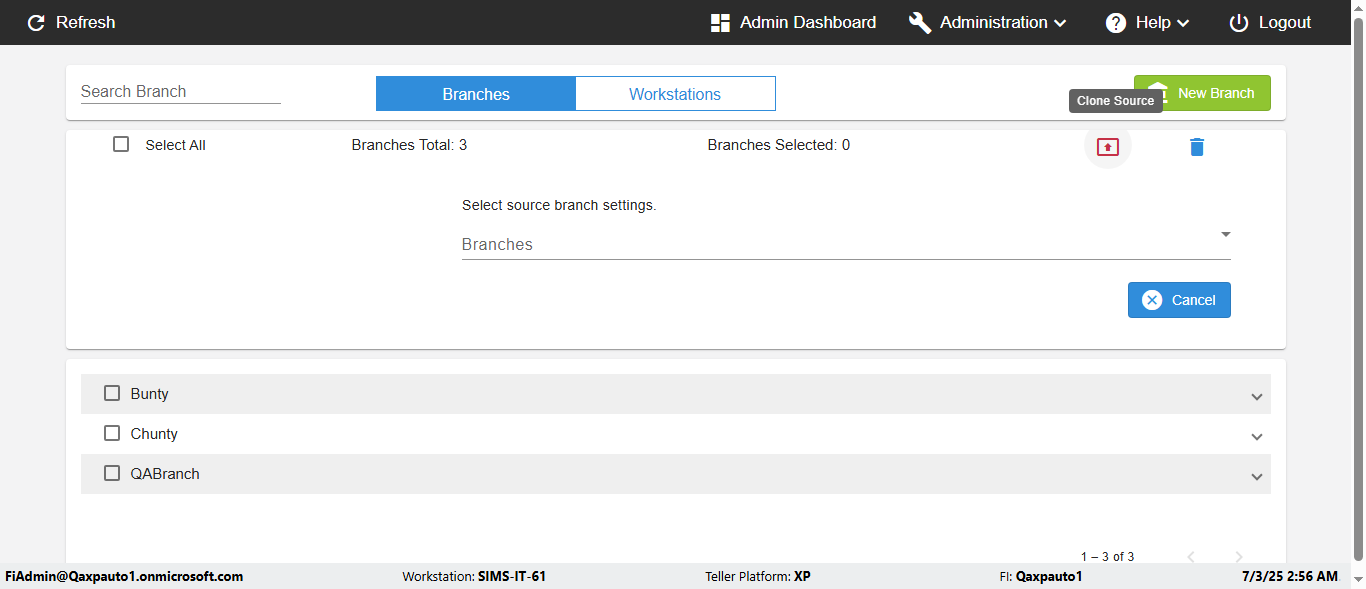The height and width of the screenshot is (589, 1366).
Task: Click the blue trash delete icon
Action: (1197, 147)
